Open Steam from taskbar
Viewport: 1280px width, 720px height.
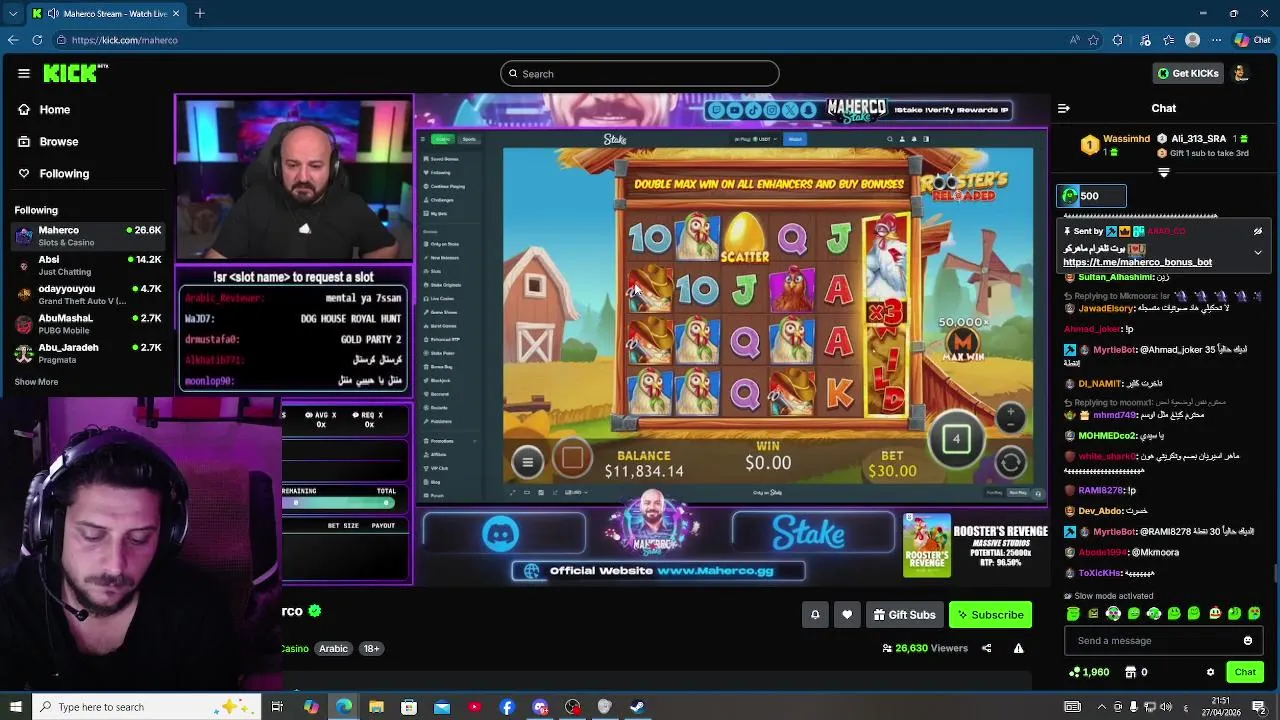click(637, 707)
